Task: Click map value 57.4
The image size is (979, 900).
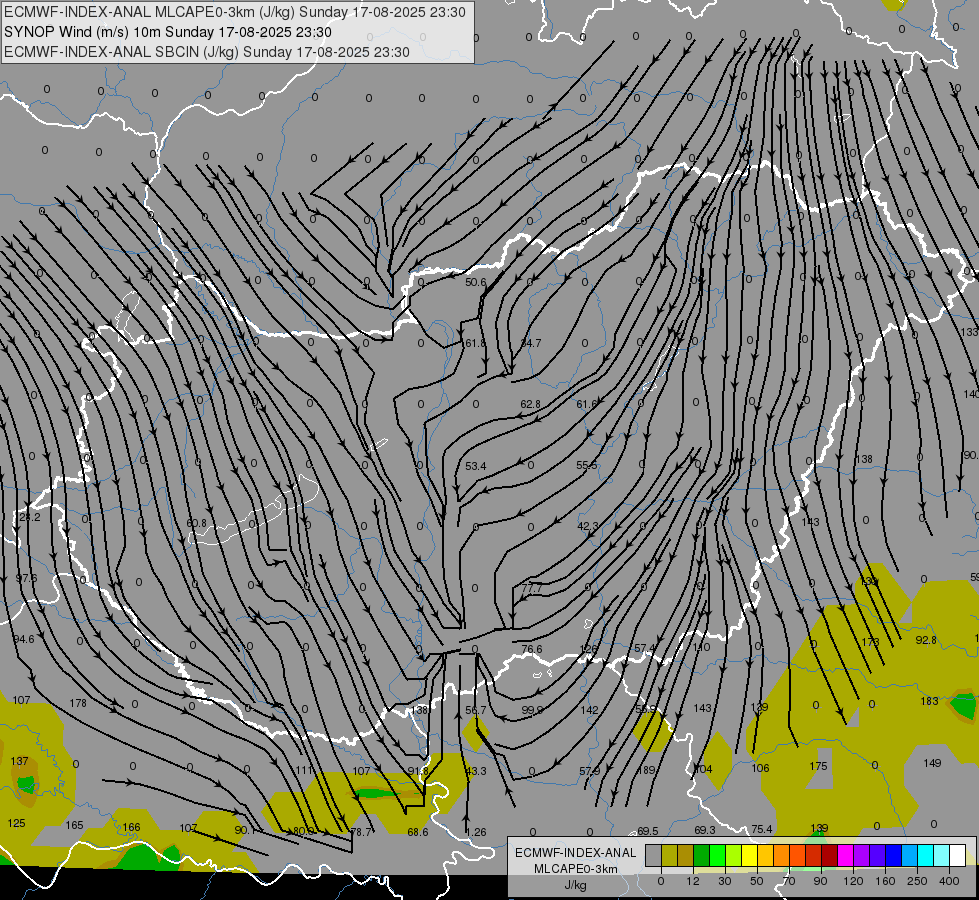Action: coord(644,649)
